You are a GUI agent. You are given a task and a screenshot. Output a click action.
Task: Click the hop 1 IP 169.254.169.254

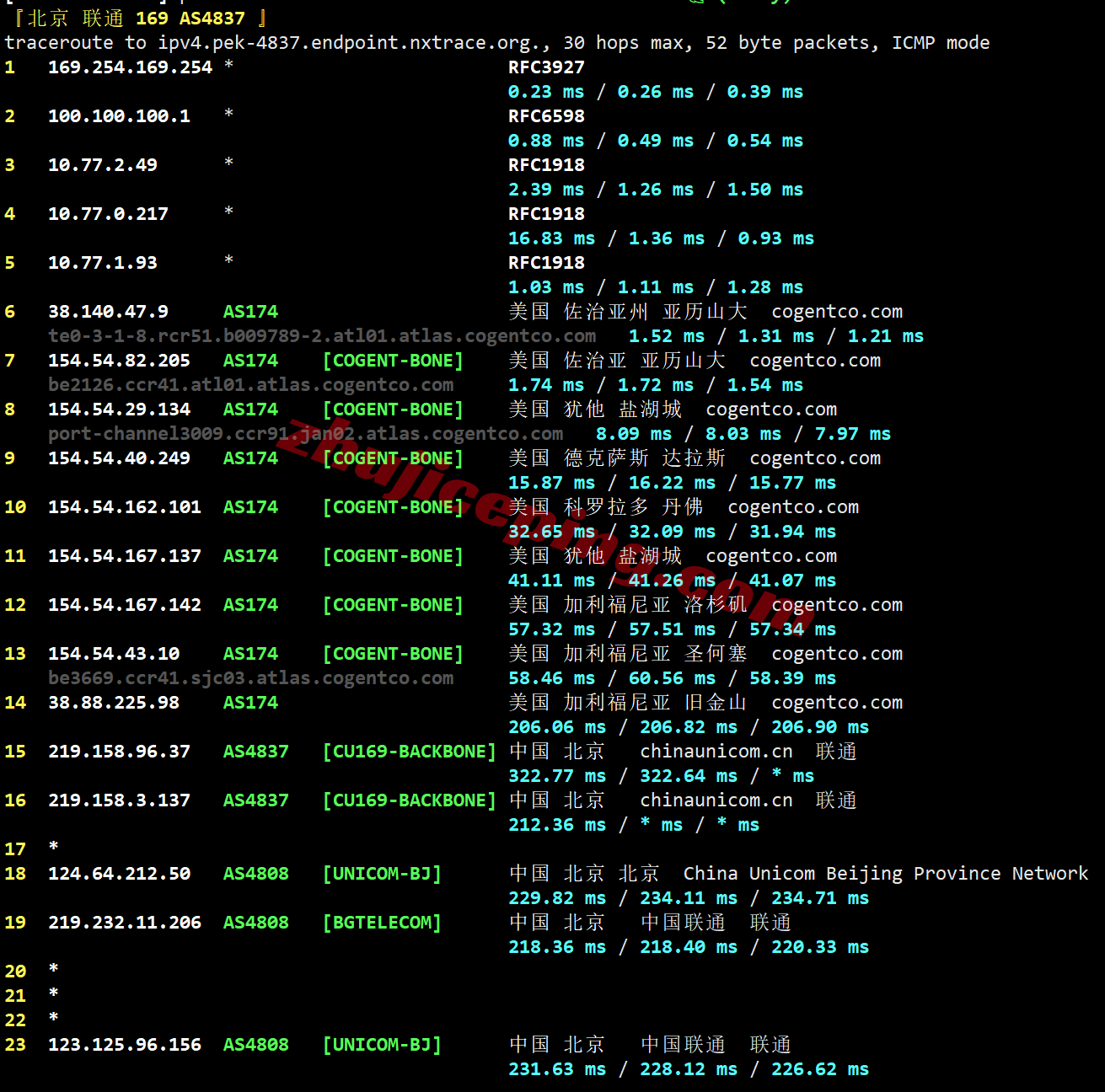[130, 67]
